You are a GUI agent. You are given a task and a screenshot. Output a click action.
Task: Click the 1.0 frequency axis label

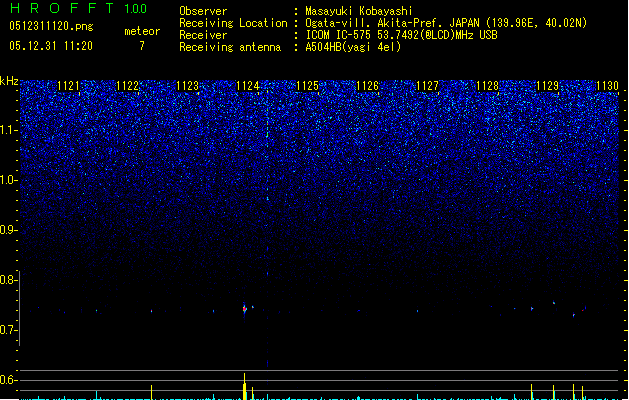(x=8, y=180)
